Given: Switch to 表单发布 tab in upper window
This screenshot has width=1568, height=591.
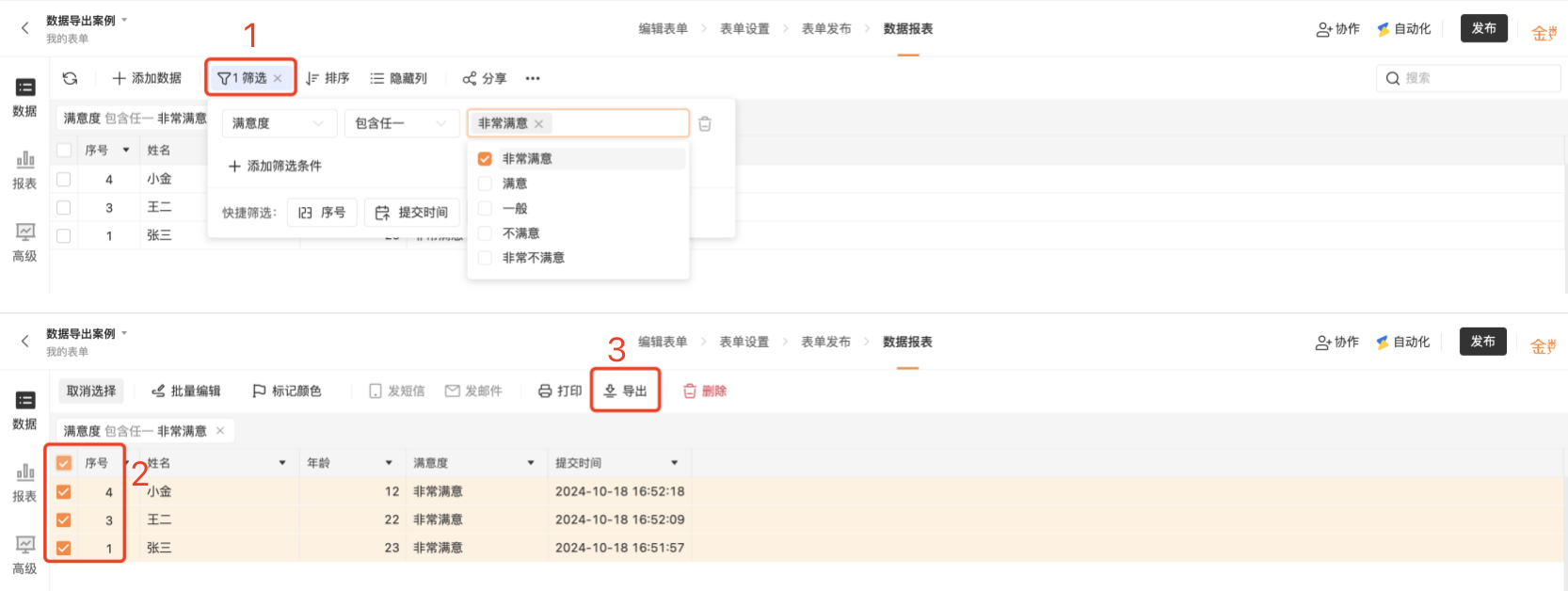Looking at the screenshot, I should coord(826,29).
